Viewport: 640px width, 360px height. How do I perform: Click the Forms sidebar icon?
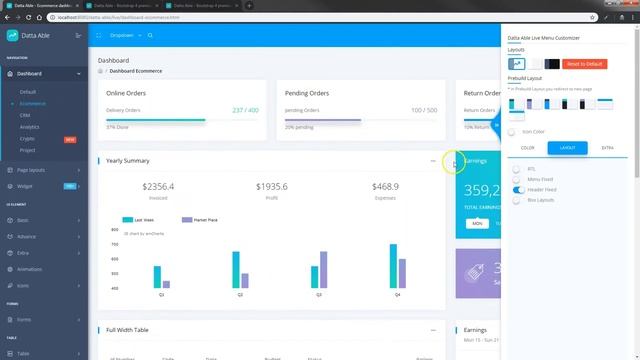tap(10, 320)
